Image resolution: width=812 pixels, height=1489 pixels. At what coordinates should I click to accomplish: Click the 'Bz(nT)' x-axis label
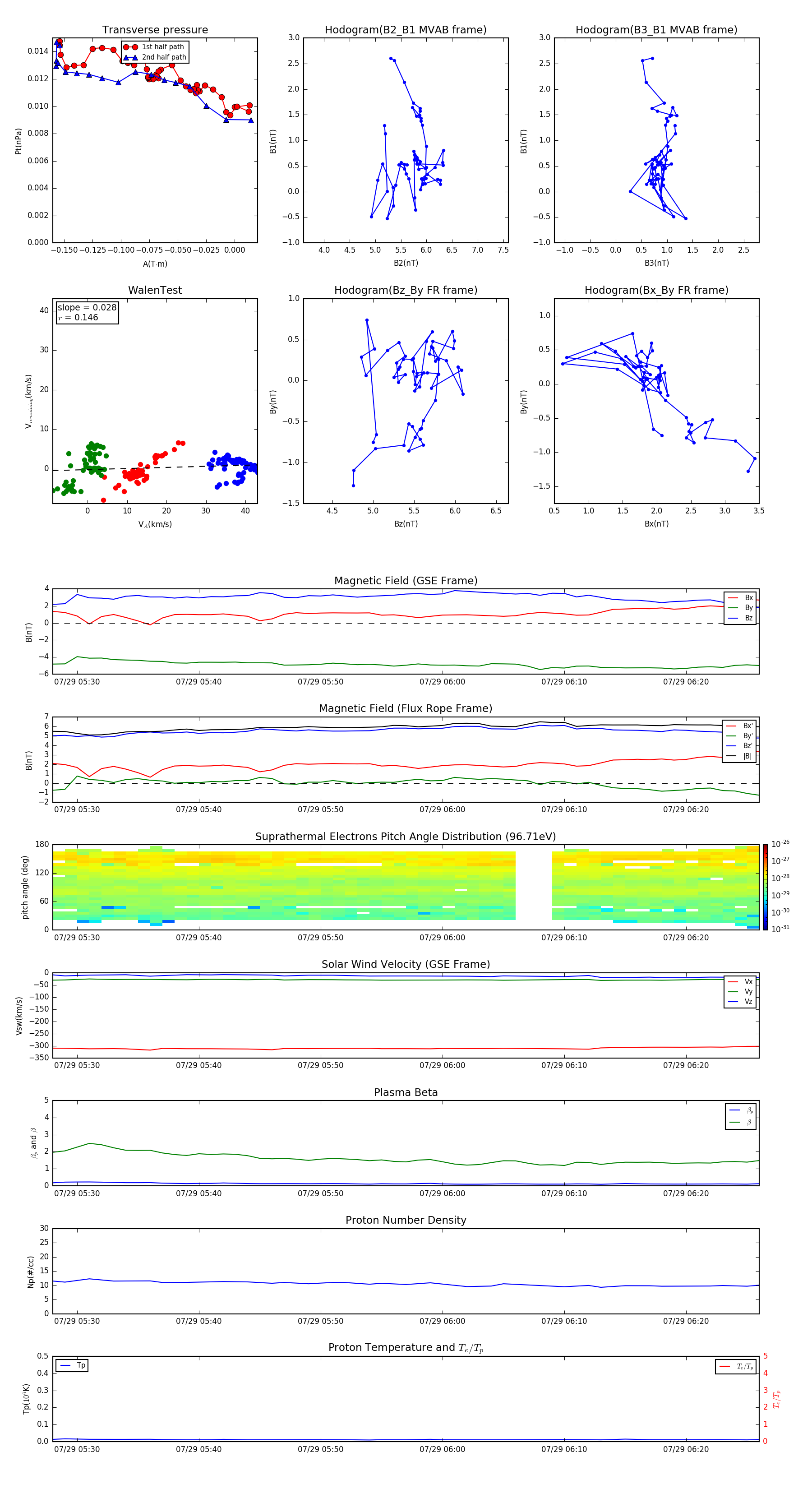coord(406,524)
